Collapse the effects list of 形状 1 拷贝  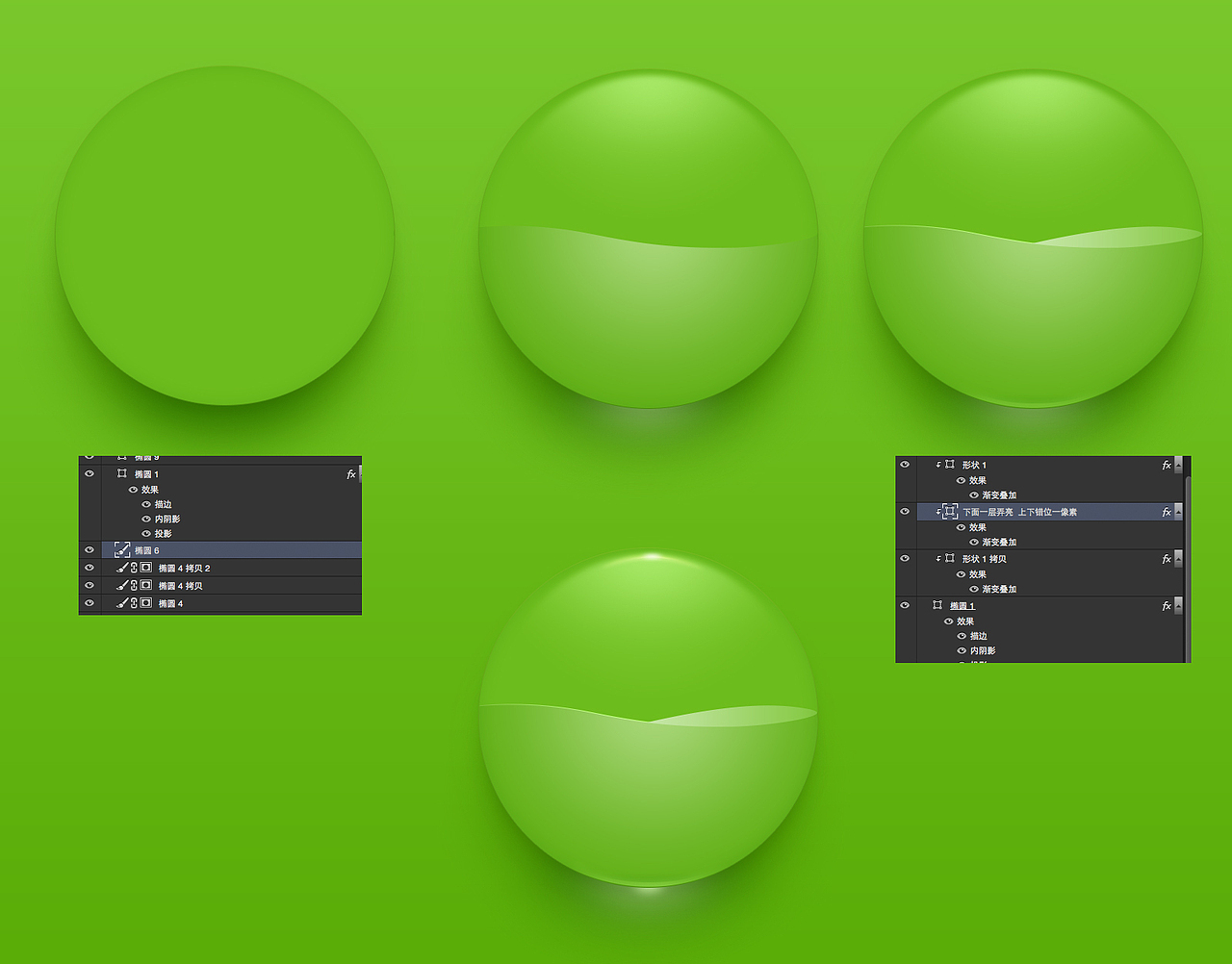[1178, 559]
